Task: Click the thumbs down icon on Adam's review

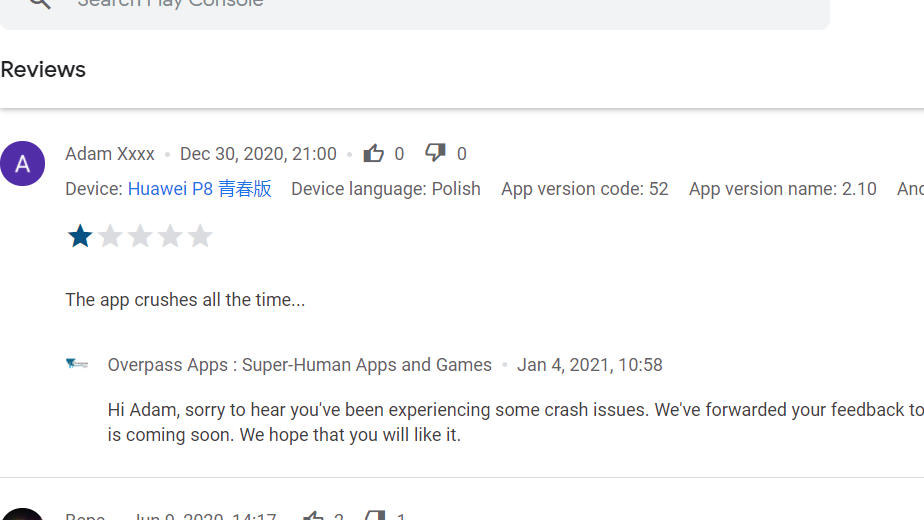Action: 435,153
